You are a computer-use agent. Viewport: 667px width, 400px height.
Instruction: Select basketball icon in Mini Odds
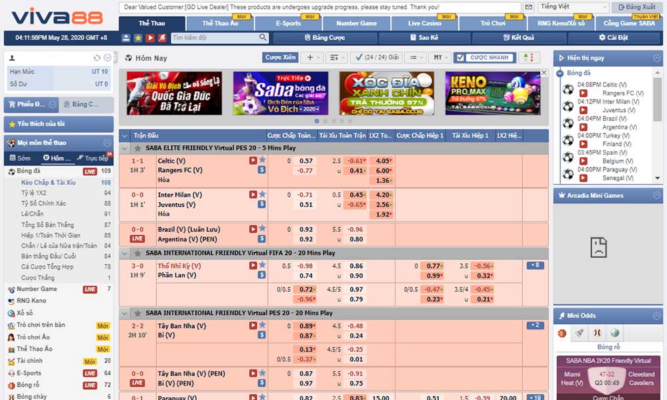pos(562,333)
